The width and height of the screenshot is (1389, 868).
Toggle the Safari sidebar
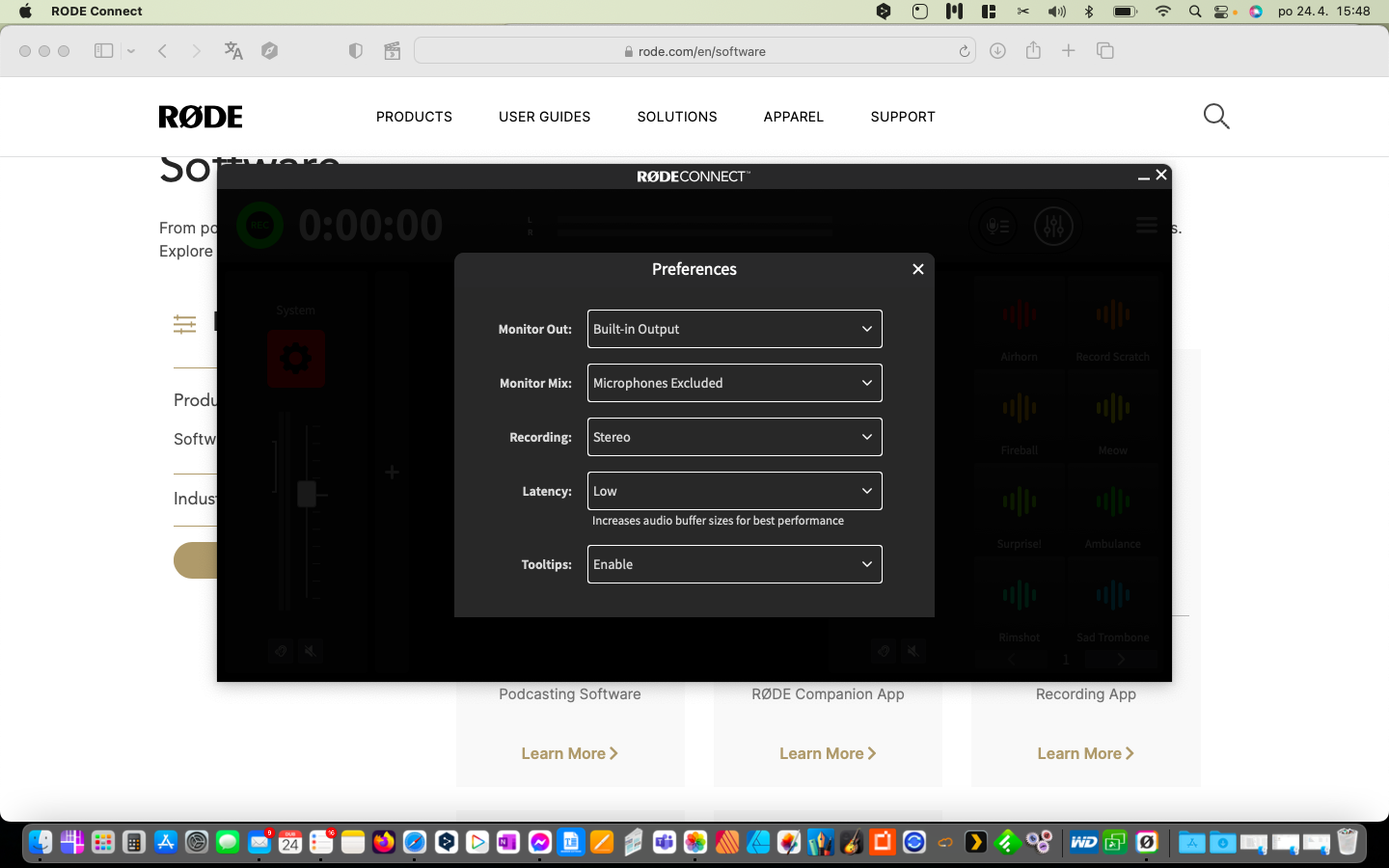pos(104,51)
